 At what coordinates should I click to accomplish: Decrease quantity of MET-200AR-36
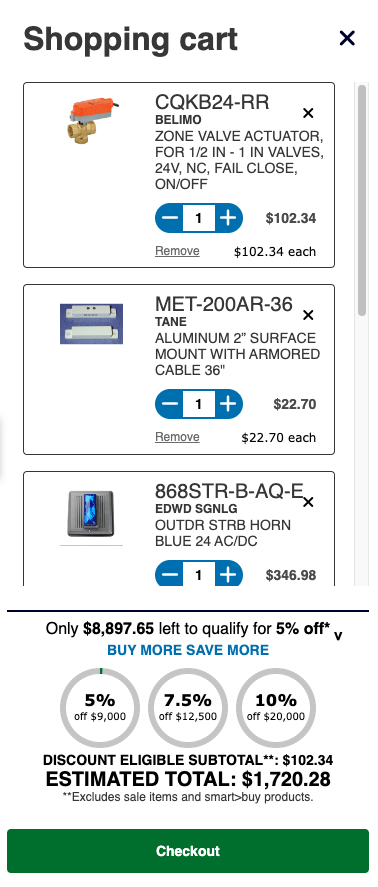pyautogui.click(x=169, y=404)
